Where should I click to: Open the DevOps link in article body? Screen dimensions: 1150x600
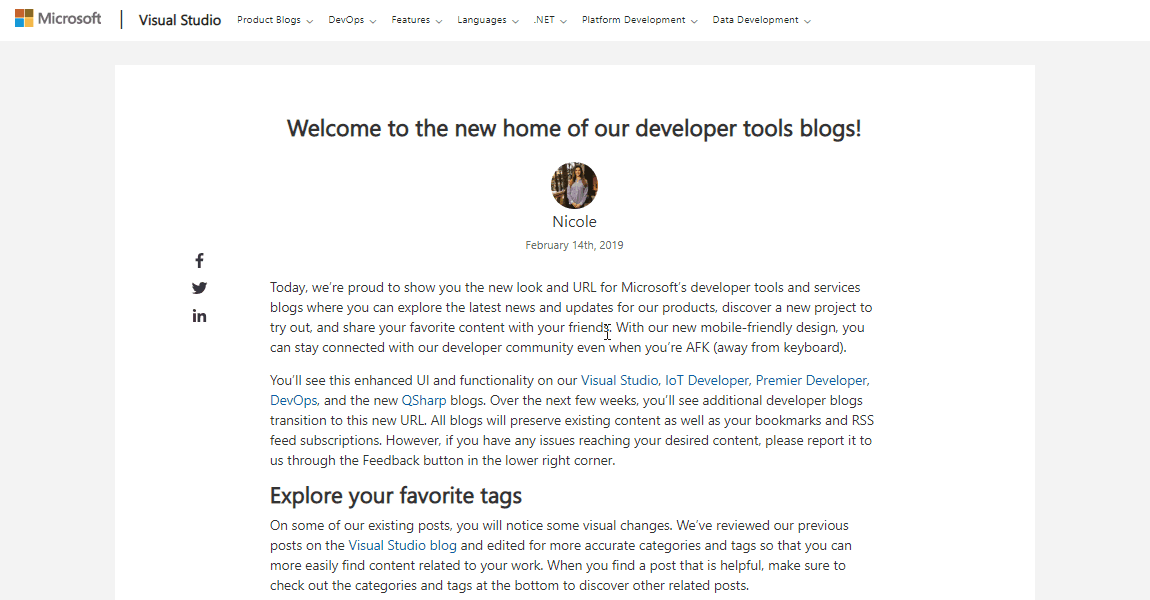tap(293, 400)
